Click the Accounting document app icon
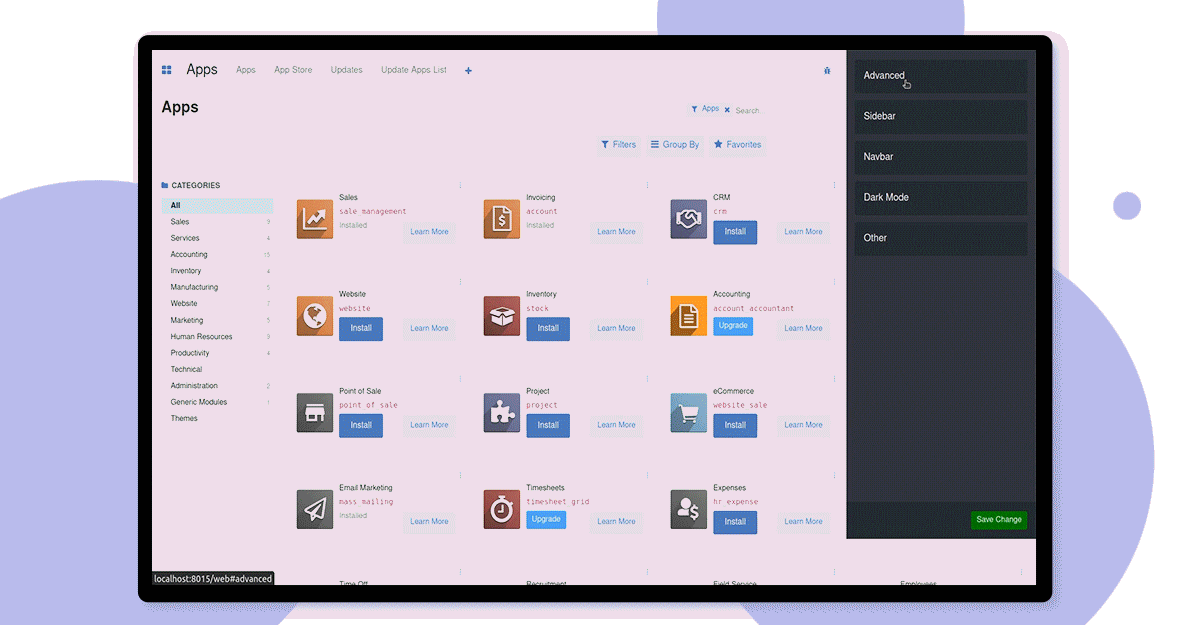Image resolution: width=1200 pixels, height=625 pixels. (x=688, y=316)
